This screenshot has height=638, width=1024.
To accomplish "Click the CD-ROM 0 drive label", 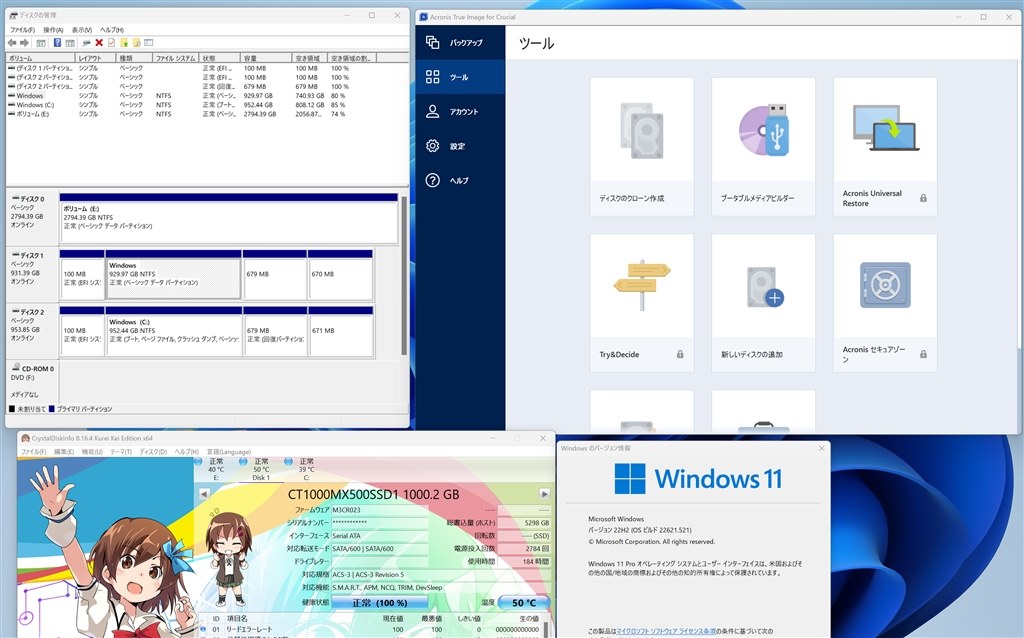I will [x=33, y=381].
